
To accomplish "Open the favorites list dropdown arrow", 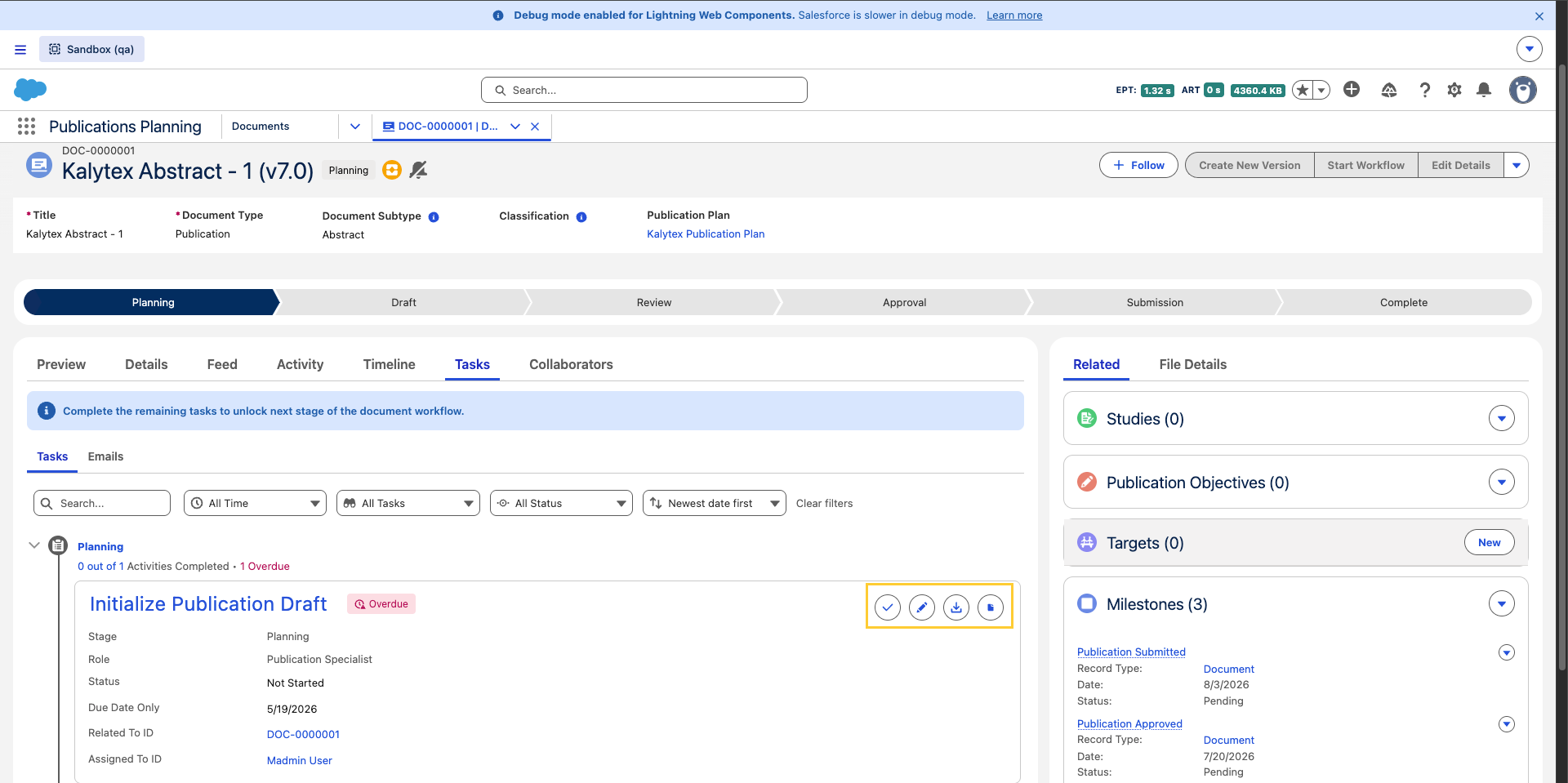I will point(1321,90).
